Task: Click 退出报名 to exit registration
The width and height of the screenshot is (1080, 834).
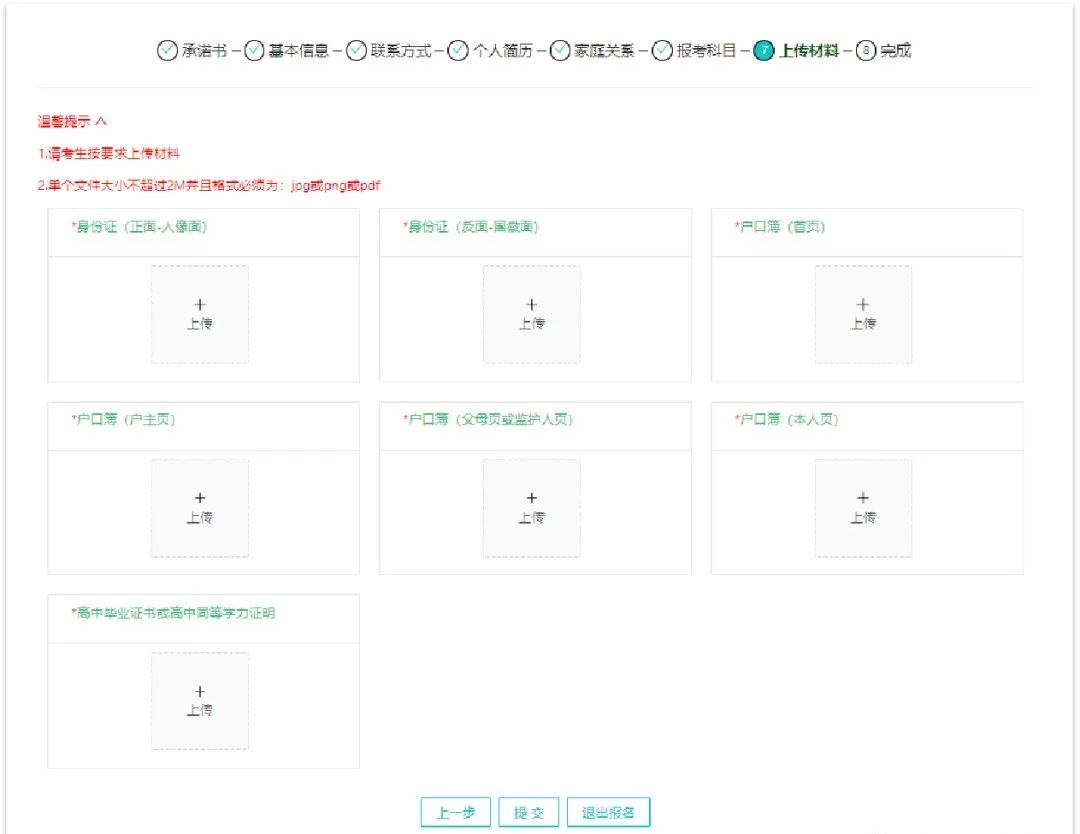Action: click(x=608, y=811)
